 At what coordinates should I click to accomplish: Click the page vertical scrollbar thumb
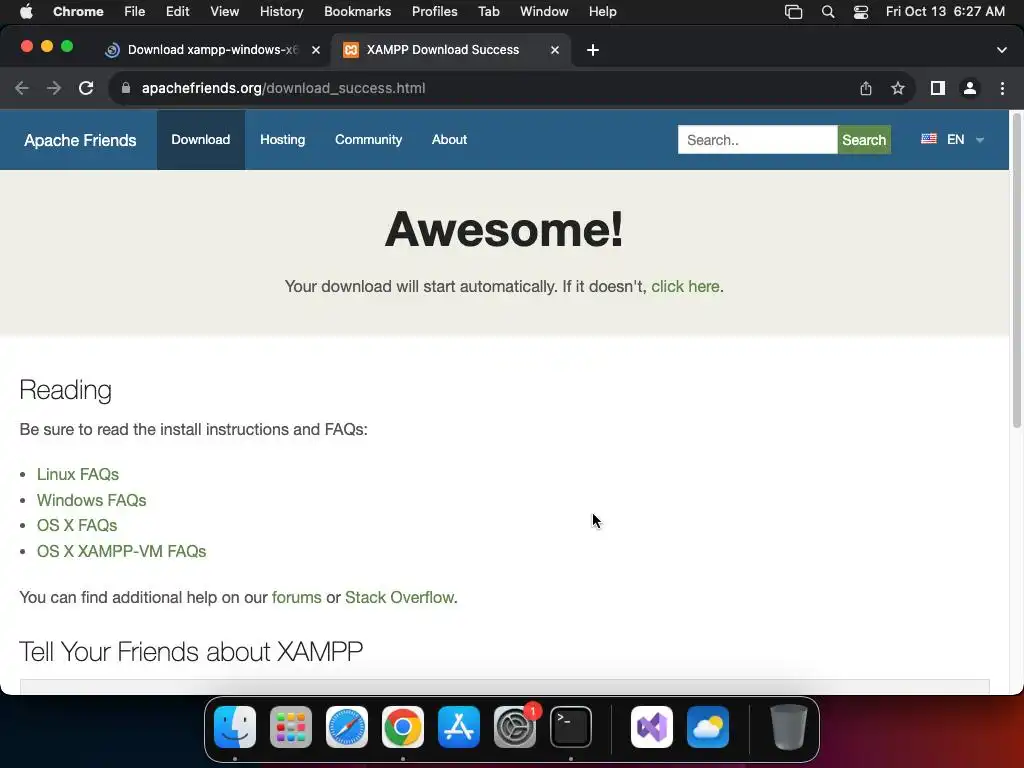[x=1016, y=271]
